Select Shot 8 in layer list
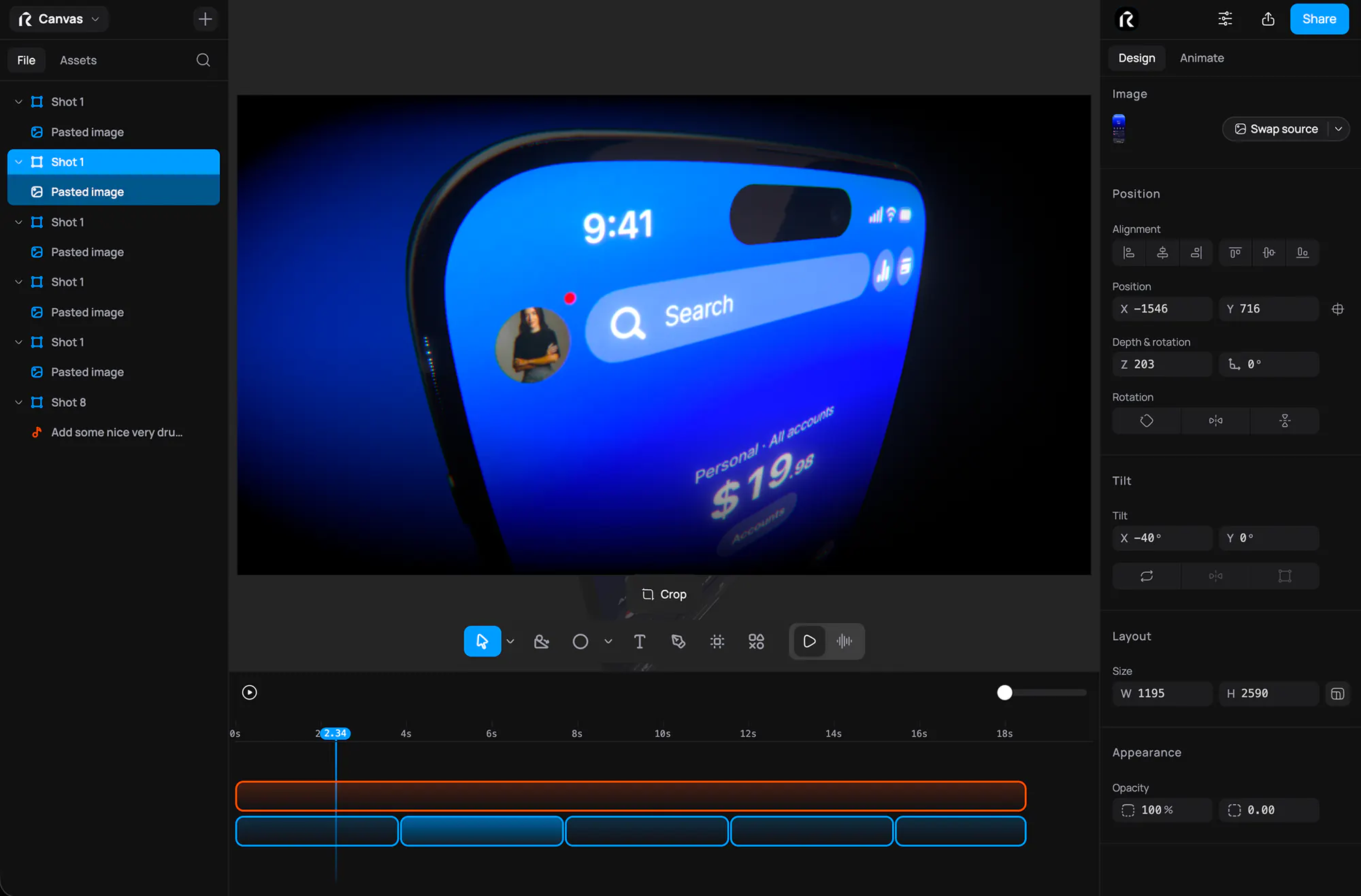This screenshot has width=1361, height=896. 113,403
